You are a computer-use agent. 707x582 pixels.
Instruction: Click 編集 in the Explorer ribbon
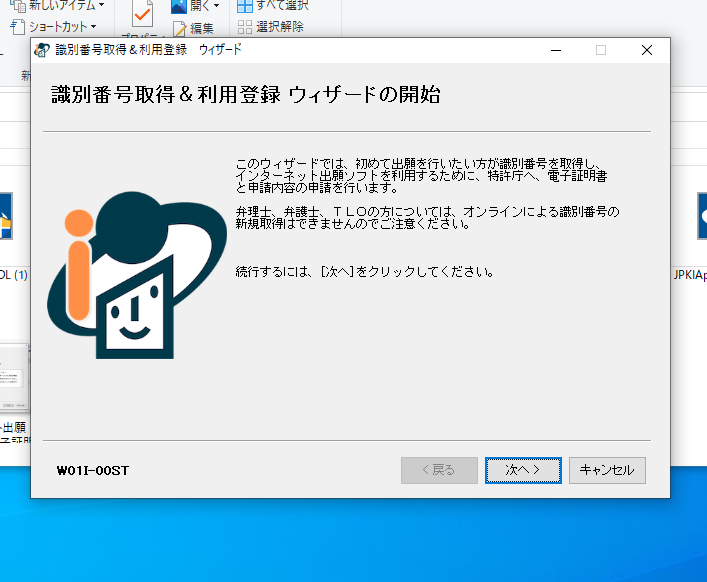[193, 28]
